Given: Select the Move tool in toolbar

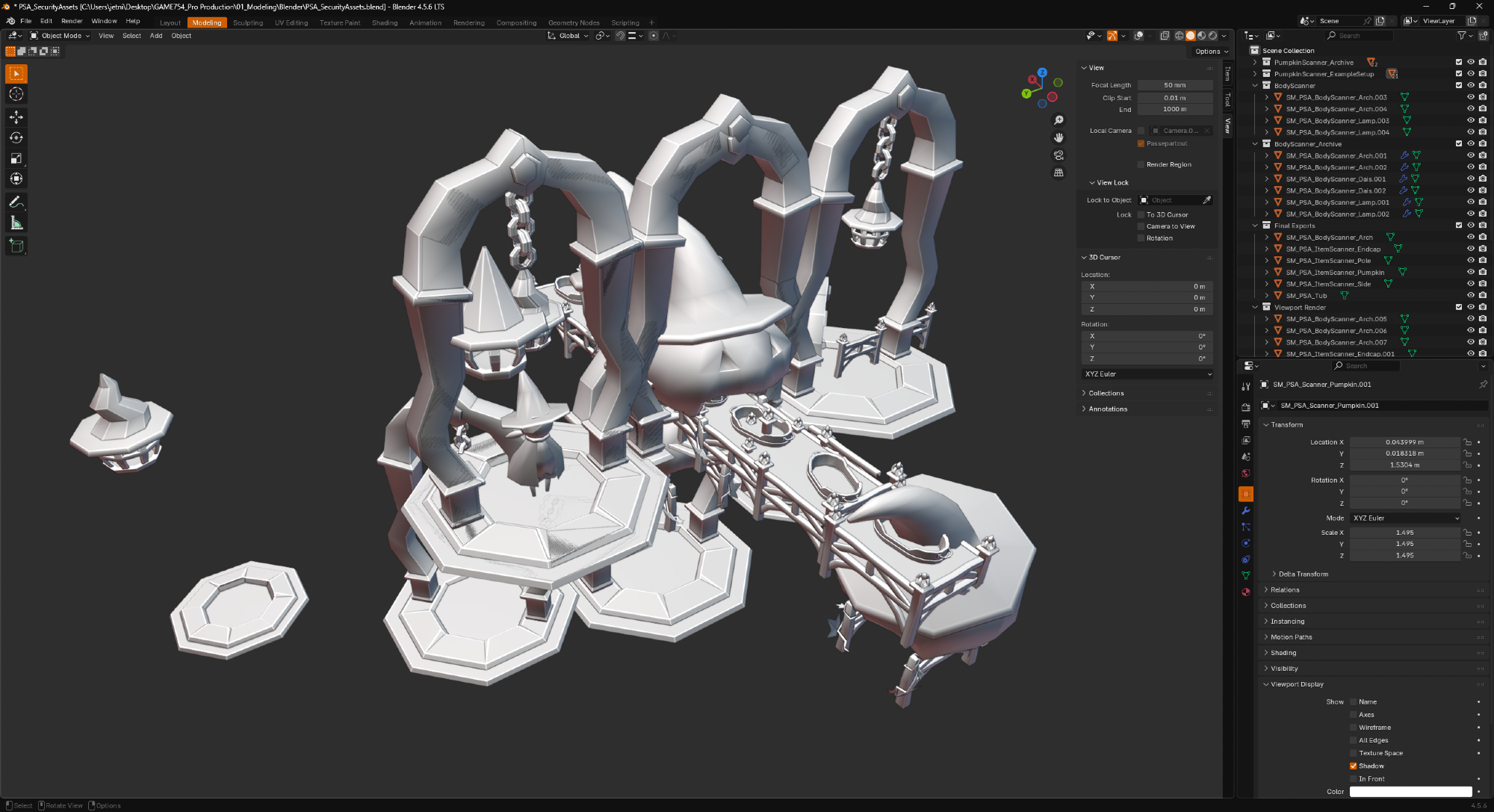Looking at the screenshot, I should [x=16, y=117].
